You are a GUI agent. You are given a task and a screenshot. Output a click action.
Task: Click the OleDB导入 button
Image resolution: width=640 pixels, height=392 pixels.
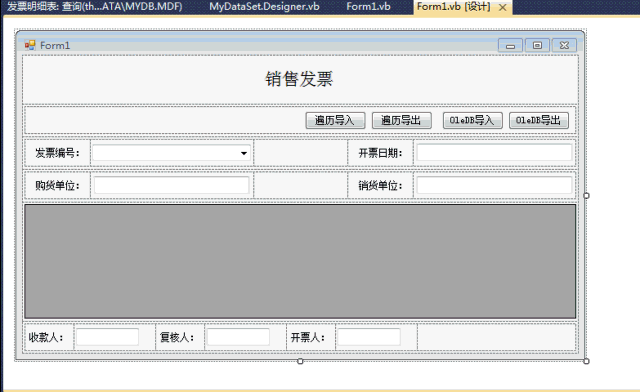[x=473, y=120]
